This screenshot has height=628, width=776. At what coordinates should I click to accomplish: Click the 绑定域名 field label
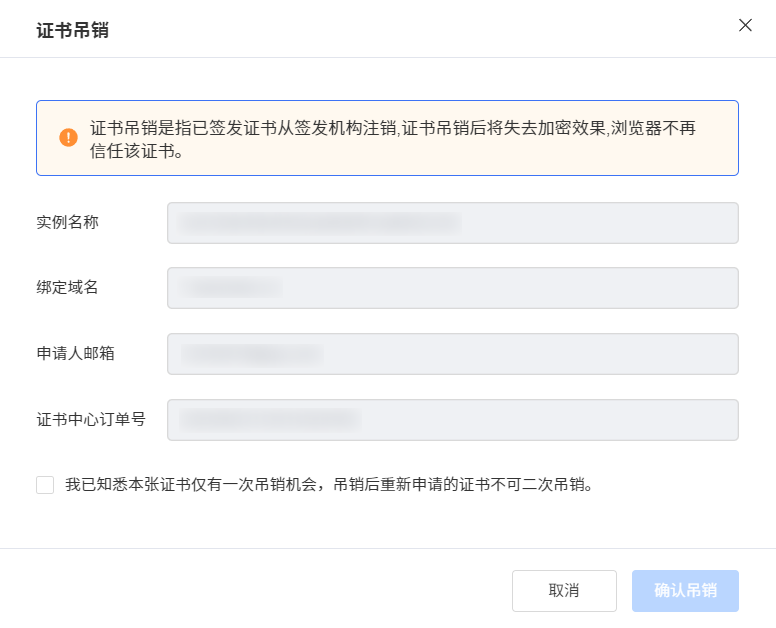pos(67,288)
